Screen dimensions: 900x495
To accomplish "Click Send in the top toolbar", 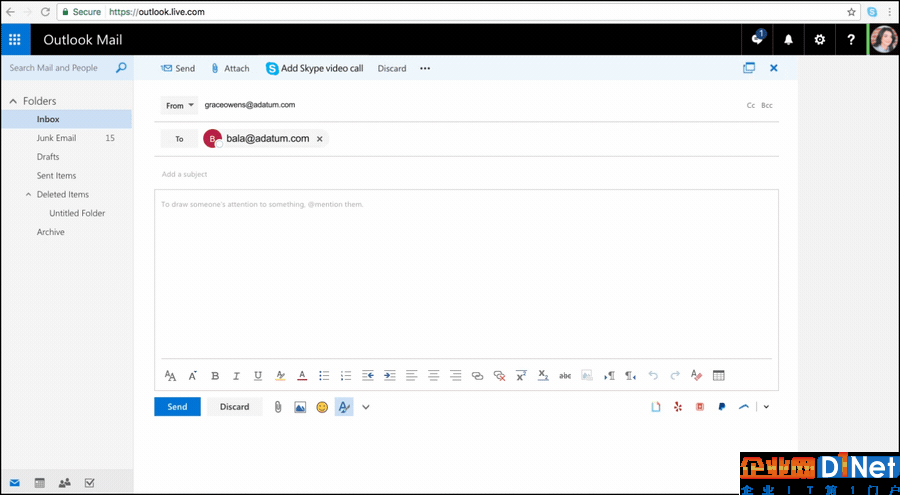I will coord(178,68).
